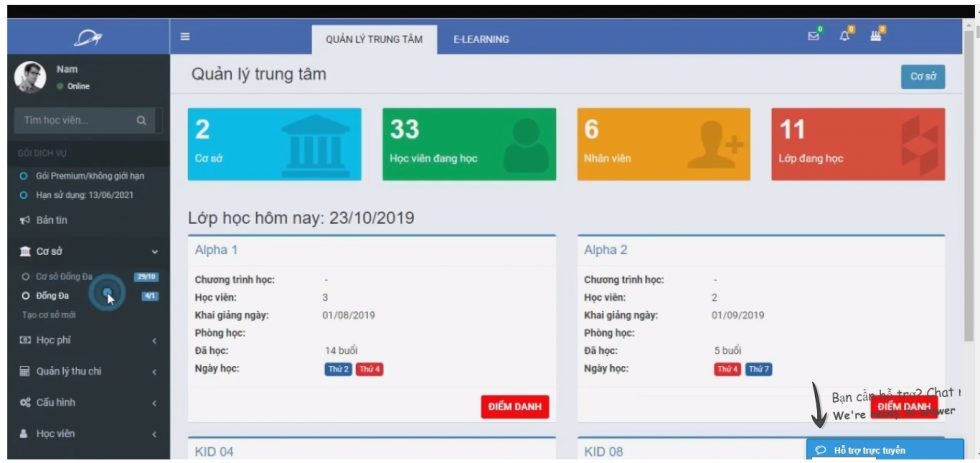Viewport: 980px width, 463px height.
Task: Click the cubes icon on Lớp đang học card
Action: click(x=919, y=144)
